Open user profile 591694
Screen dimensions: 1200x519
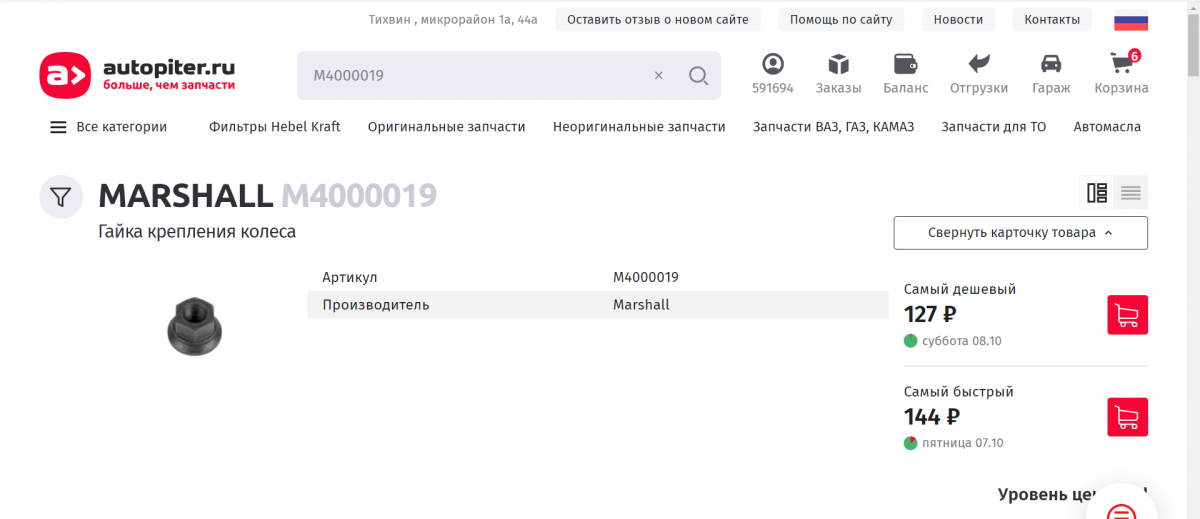(x=772, y=74)
